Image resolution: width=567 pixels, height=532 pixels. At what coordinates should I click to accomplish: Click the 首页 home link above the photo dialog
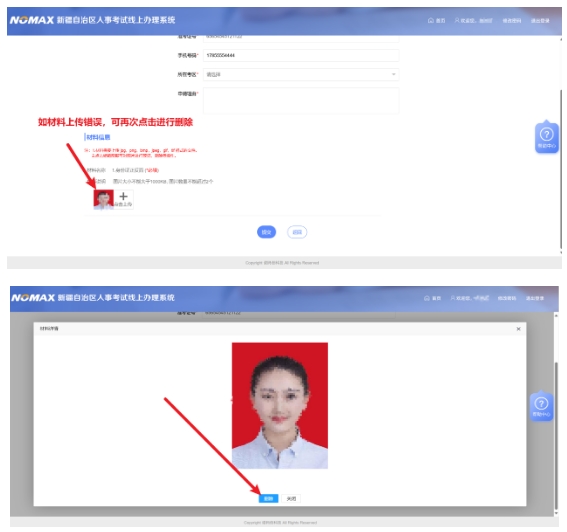[432, 298]
